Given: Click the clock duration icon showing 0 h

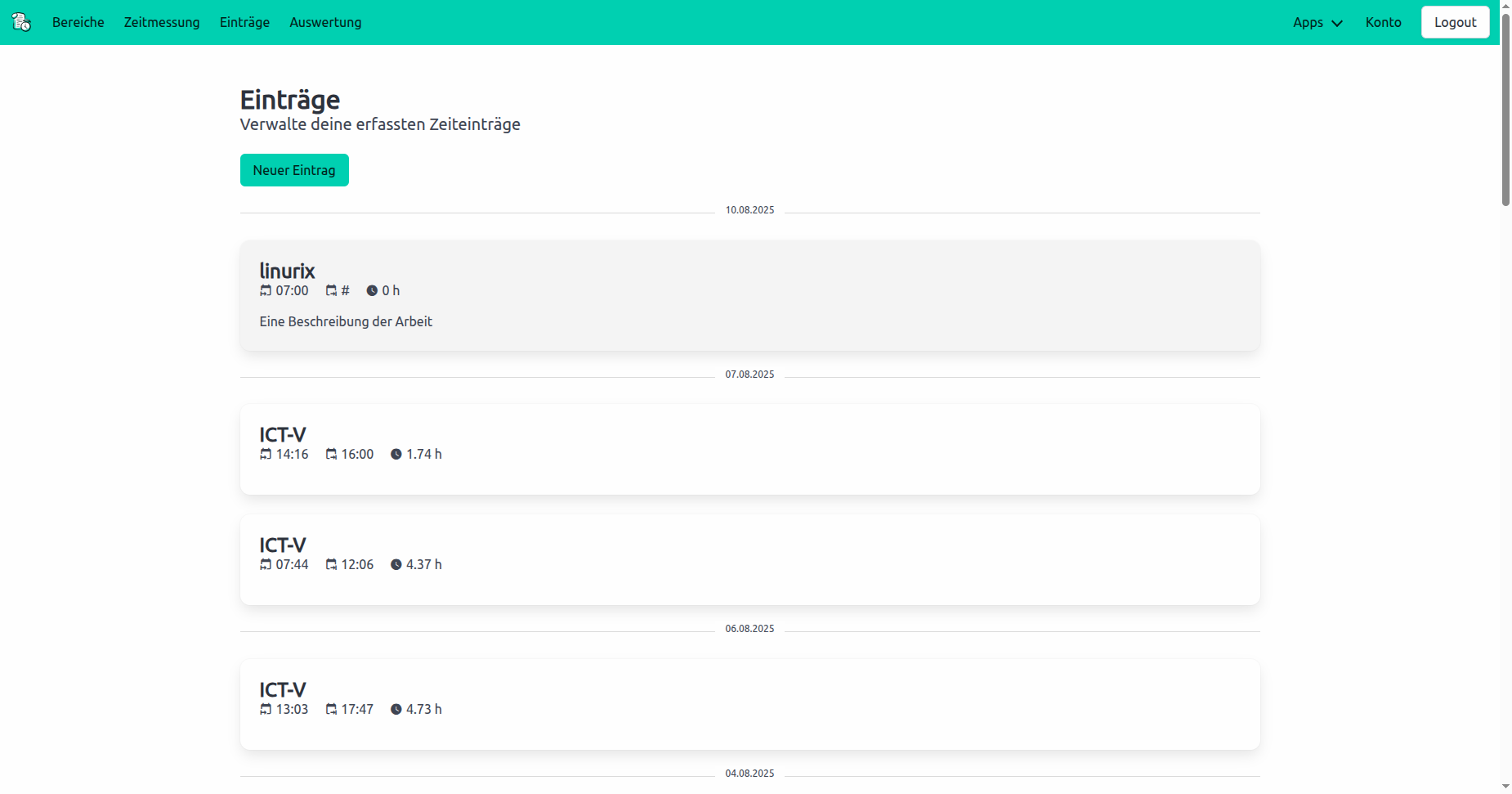Looking at the screenshot, I should [372, 290].
